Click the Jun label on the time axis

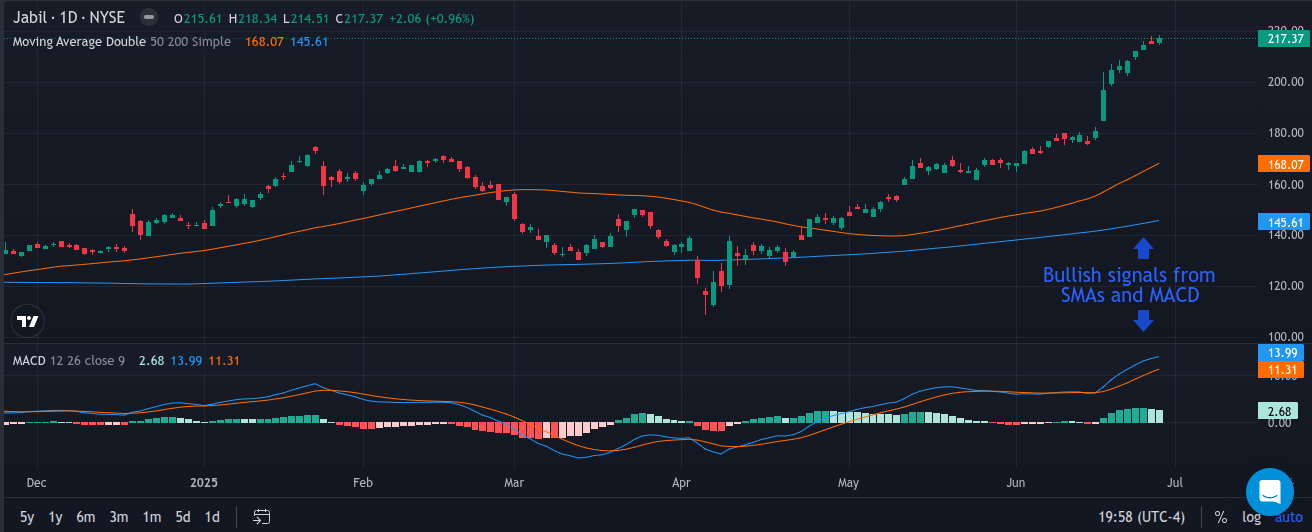click(x=1016, y=483)
